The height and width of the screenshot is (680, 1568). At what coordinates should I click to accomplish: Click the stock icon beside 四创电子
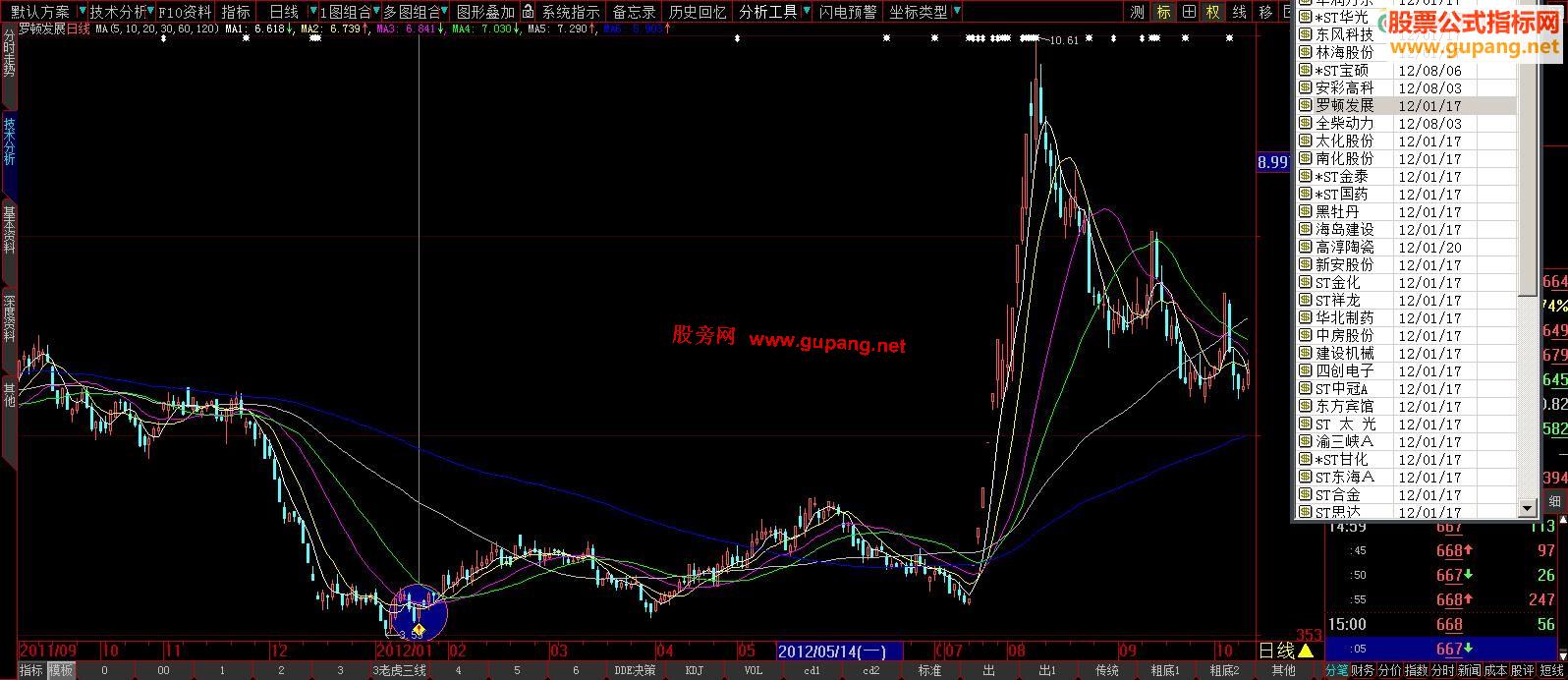coord(1305,370)
